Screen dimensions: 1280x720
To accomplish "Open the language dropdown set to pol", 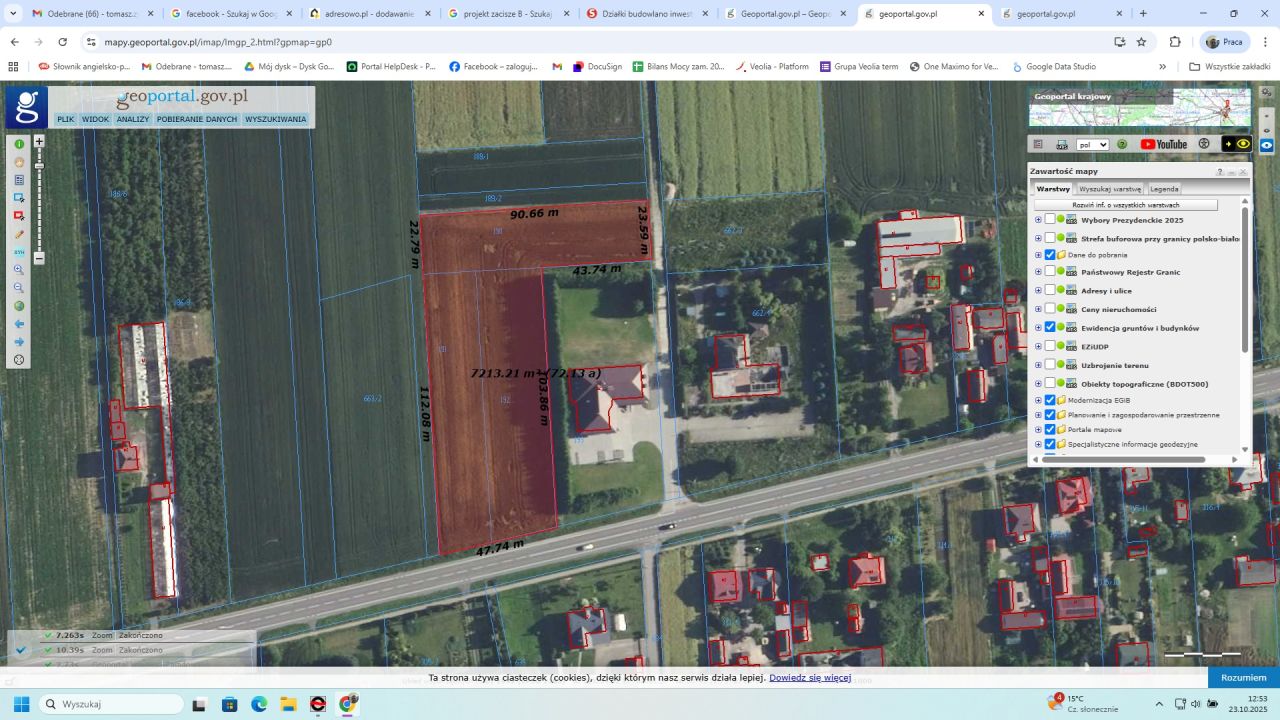I will click(x=1092, y=144).
